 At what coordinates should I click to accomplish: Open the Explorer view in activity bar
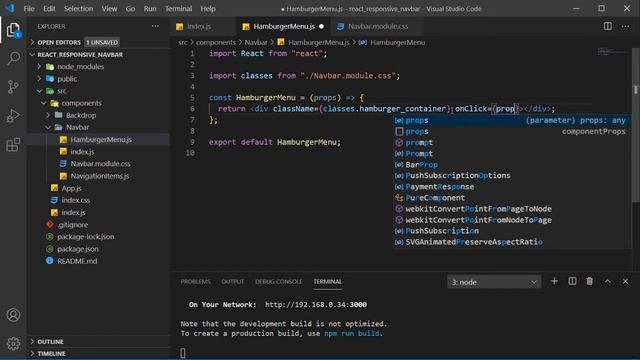point(13,30)
